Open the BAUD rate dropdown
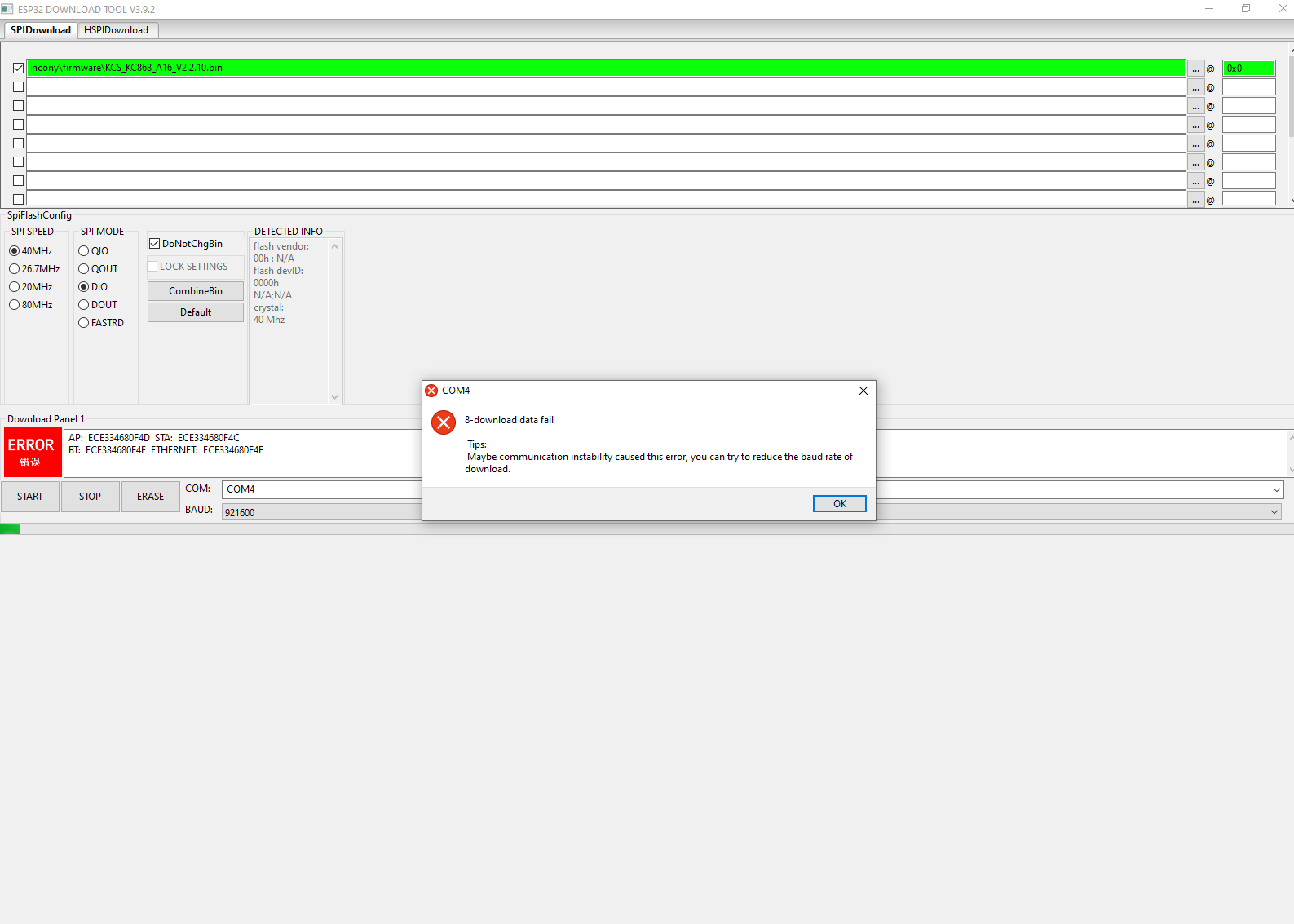The width and height of the screenshot is (1294, 924). click(x=1274, y=512)
